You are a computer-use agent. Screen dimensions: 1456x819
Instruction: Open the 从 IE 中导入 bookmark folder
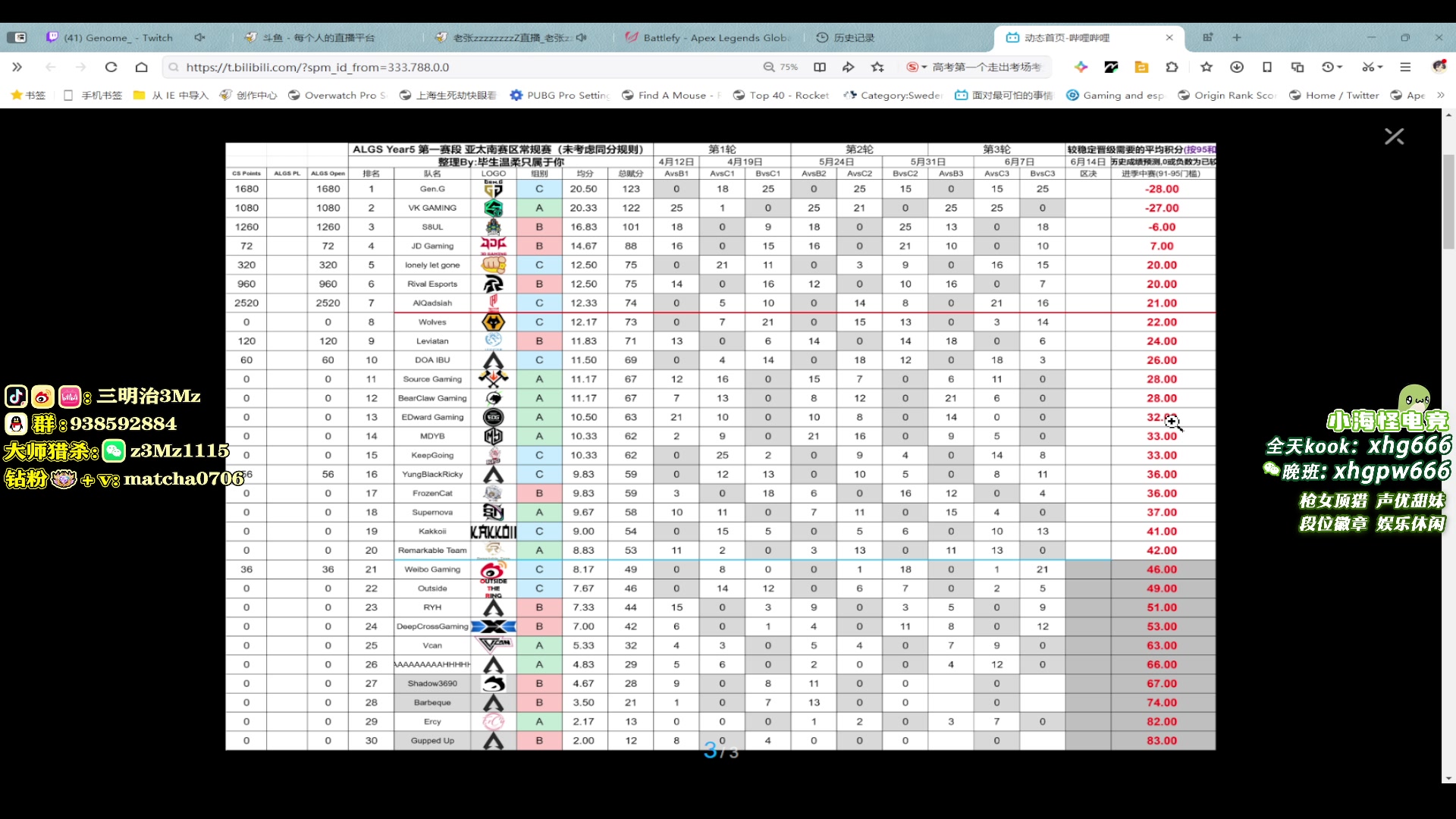tap(171, 95)
